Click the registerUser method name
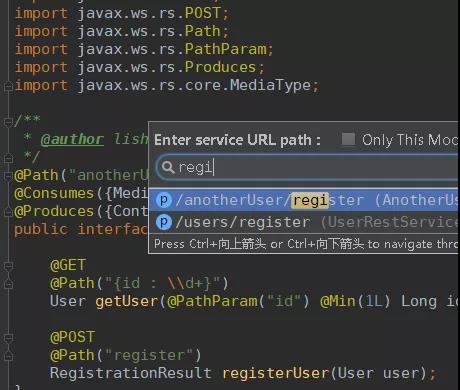This screenshot has width=460, height=390. tap(276, 373)
